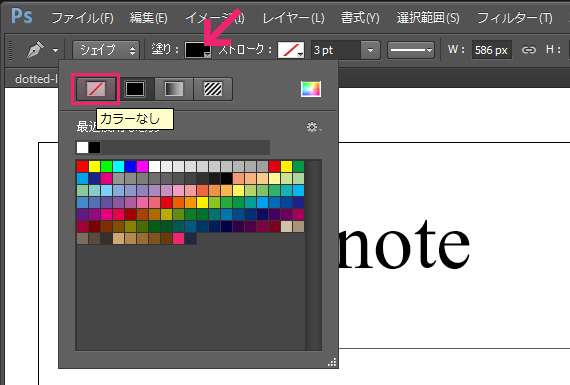Open the レイヤー(L) menu
Viewport: 570px width, 385px height.
pos(293,17)
